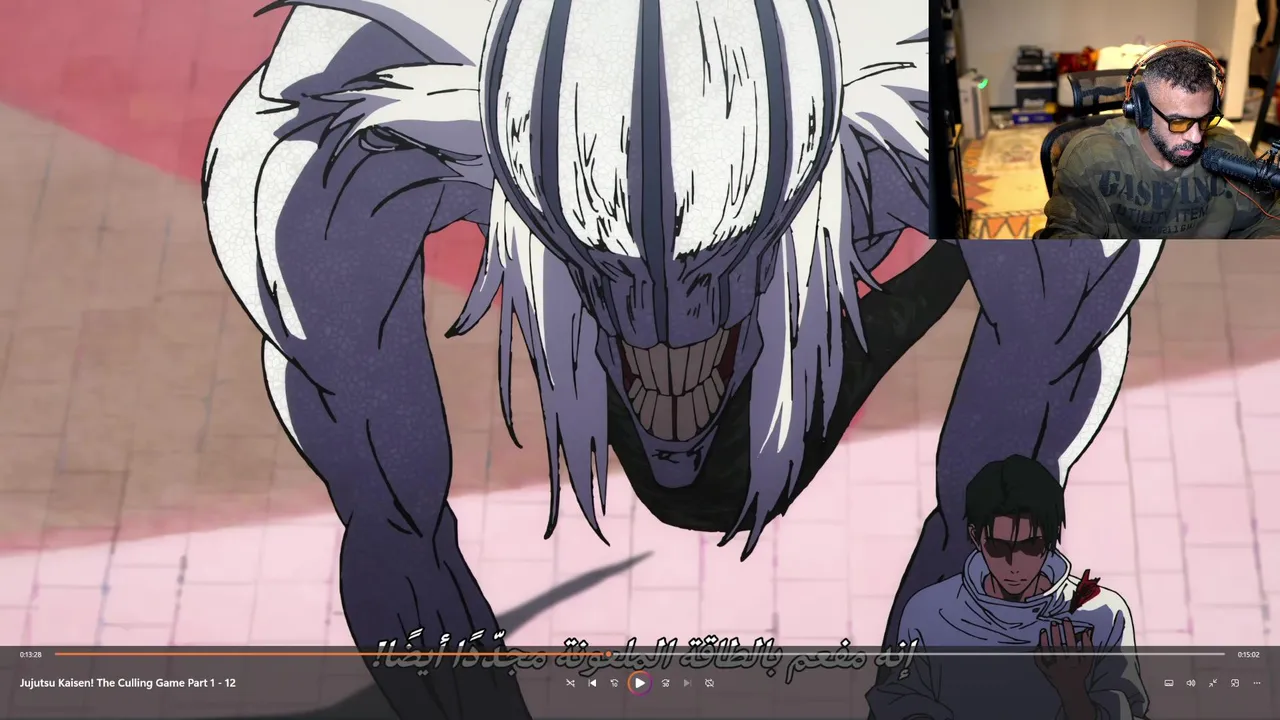
Task: Skip back 10 seconds
Action: (615, 683)
